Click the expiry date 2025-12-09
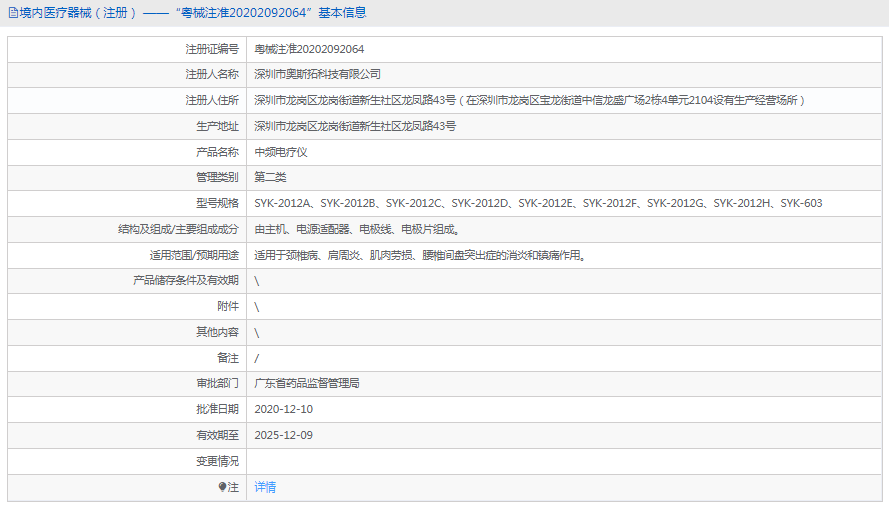This screenshot has width=889, height=510. click(283, 435)
